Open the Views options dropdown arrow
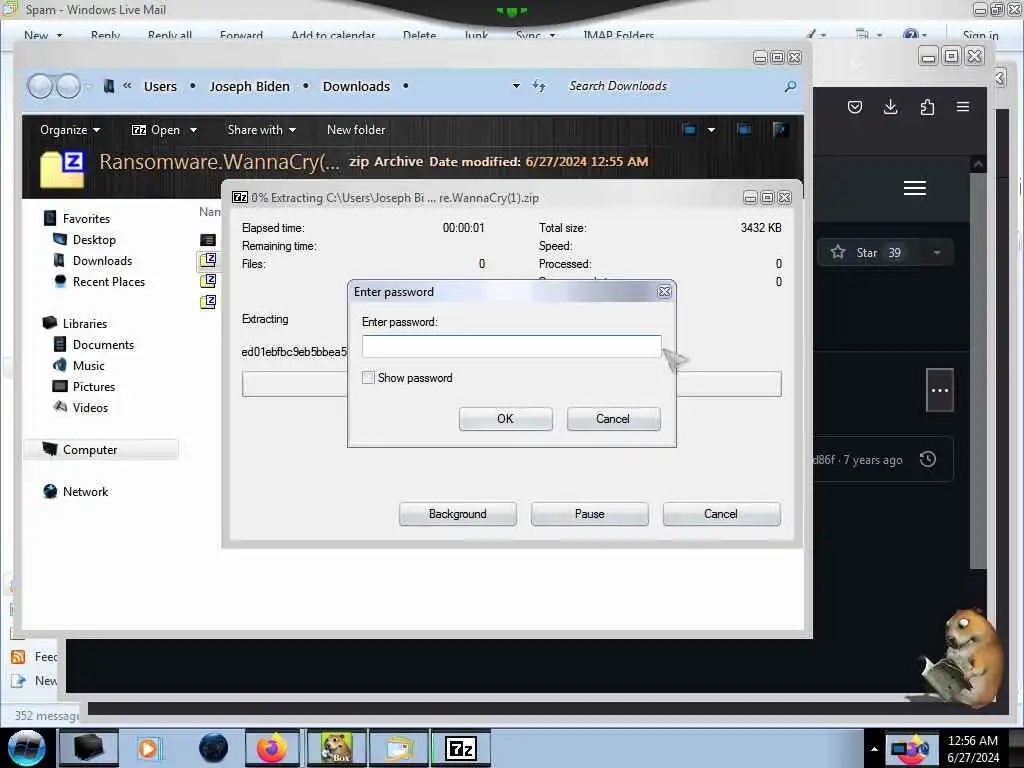Screen dimensions: 1024x768 point(711,130)
